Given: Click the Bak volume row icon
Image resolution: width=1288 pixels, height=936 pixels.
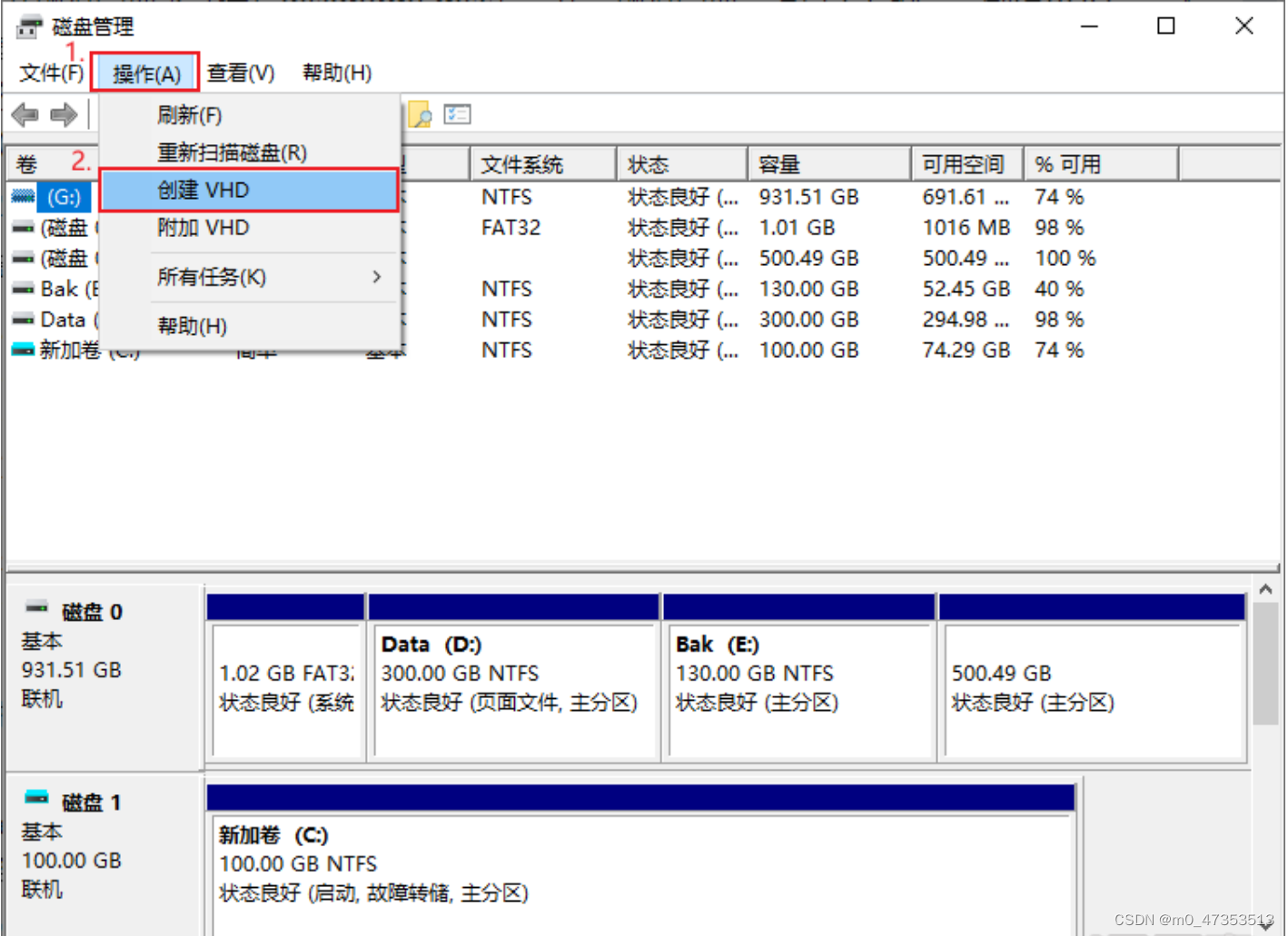Looking at the screenshot, I should point(23,289).
